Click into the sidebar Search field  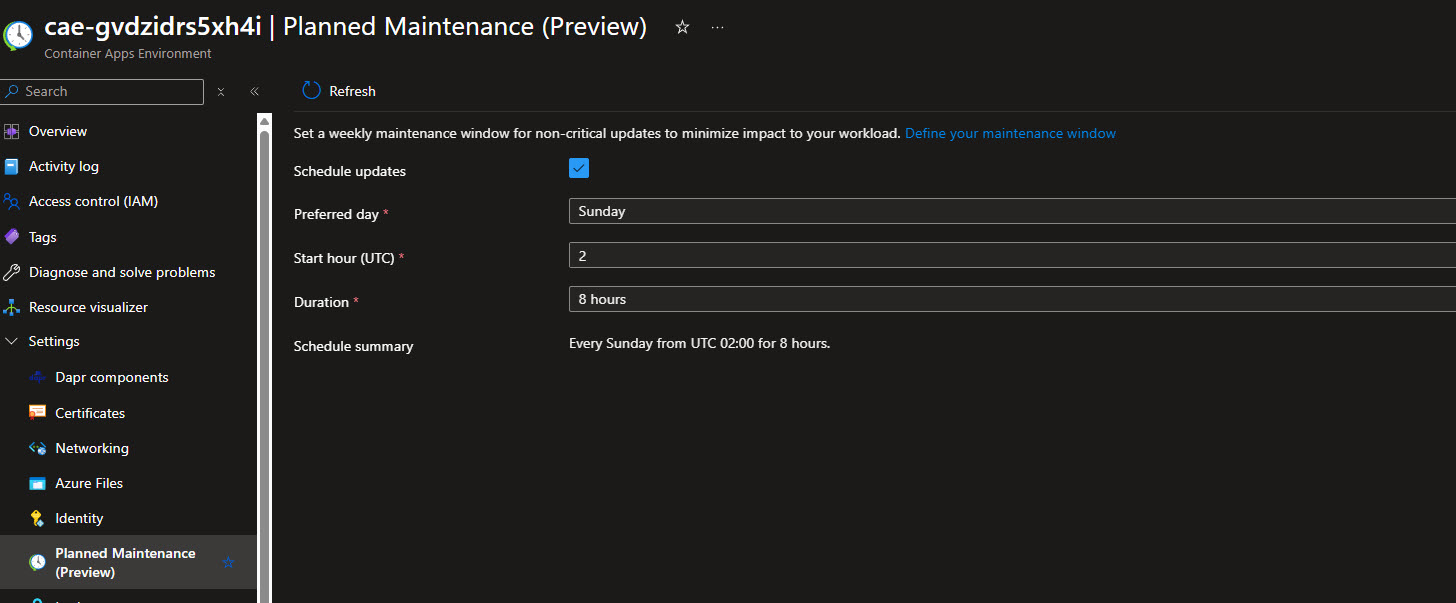[x=102, y=91]
